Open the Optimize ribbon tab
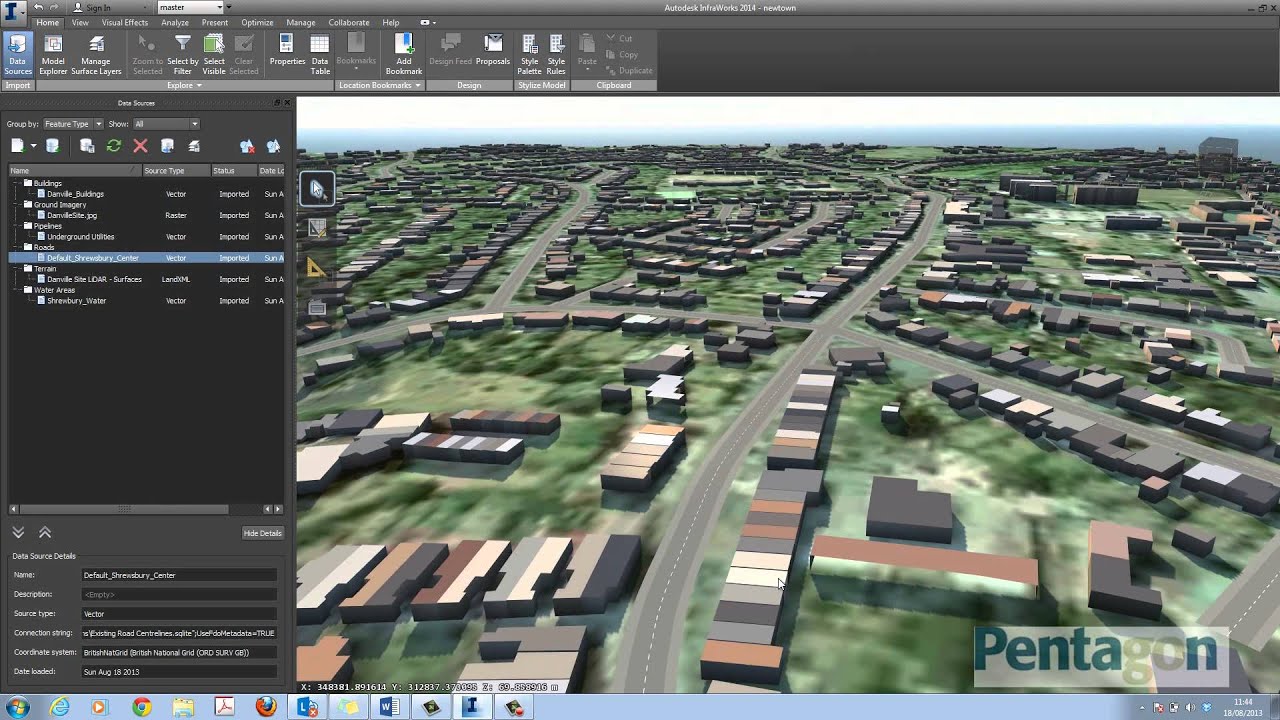The height and width of the screenshot is (720, 1280). 257,22
